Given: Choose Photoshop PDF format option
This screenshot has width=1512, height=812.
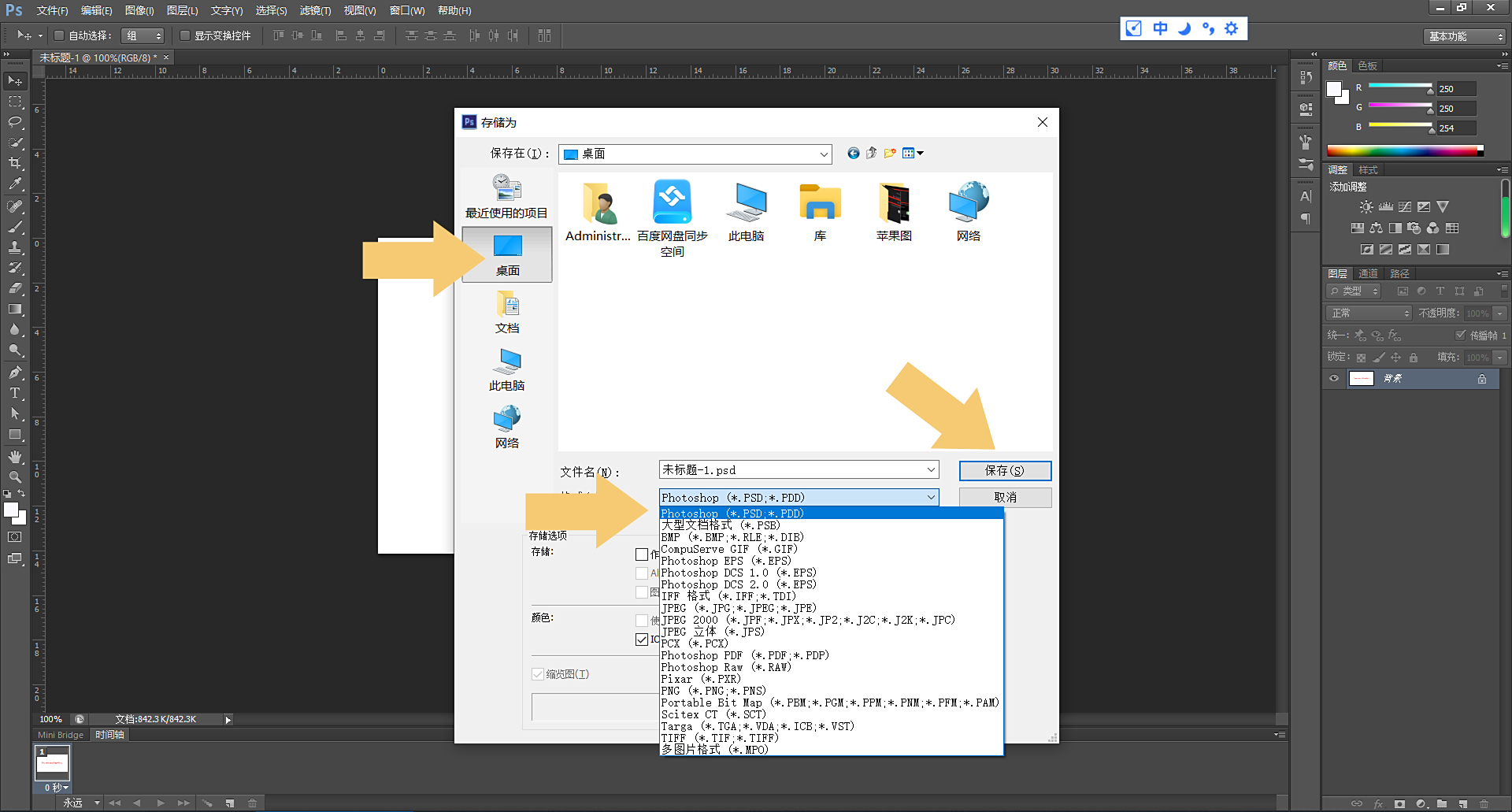Looking at the screenshot, I should coord(832,655).
